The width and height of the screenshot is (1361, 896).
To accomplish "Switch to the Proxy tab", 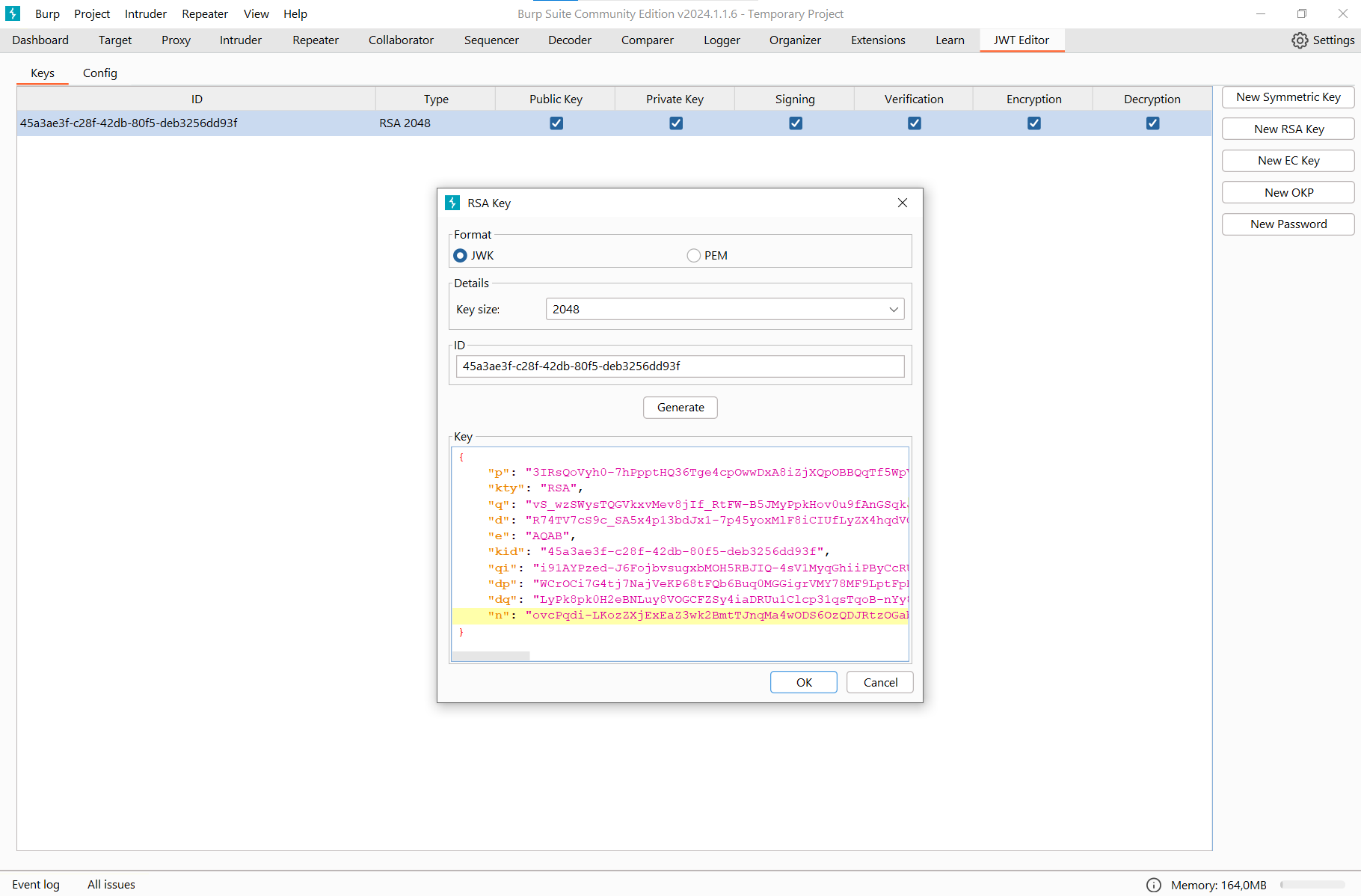I will tap(176, 40).
